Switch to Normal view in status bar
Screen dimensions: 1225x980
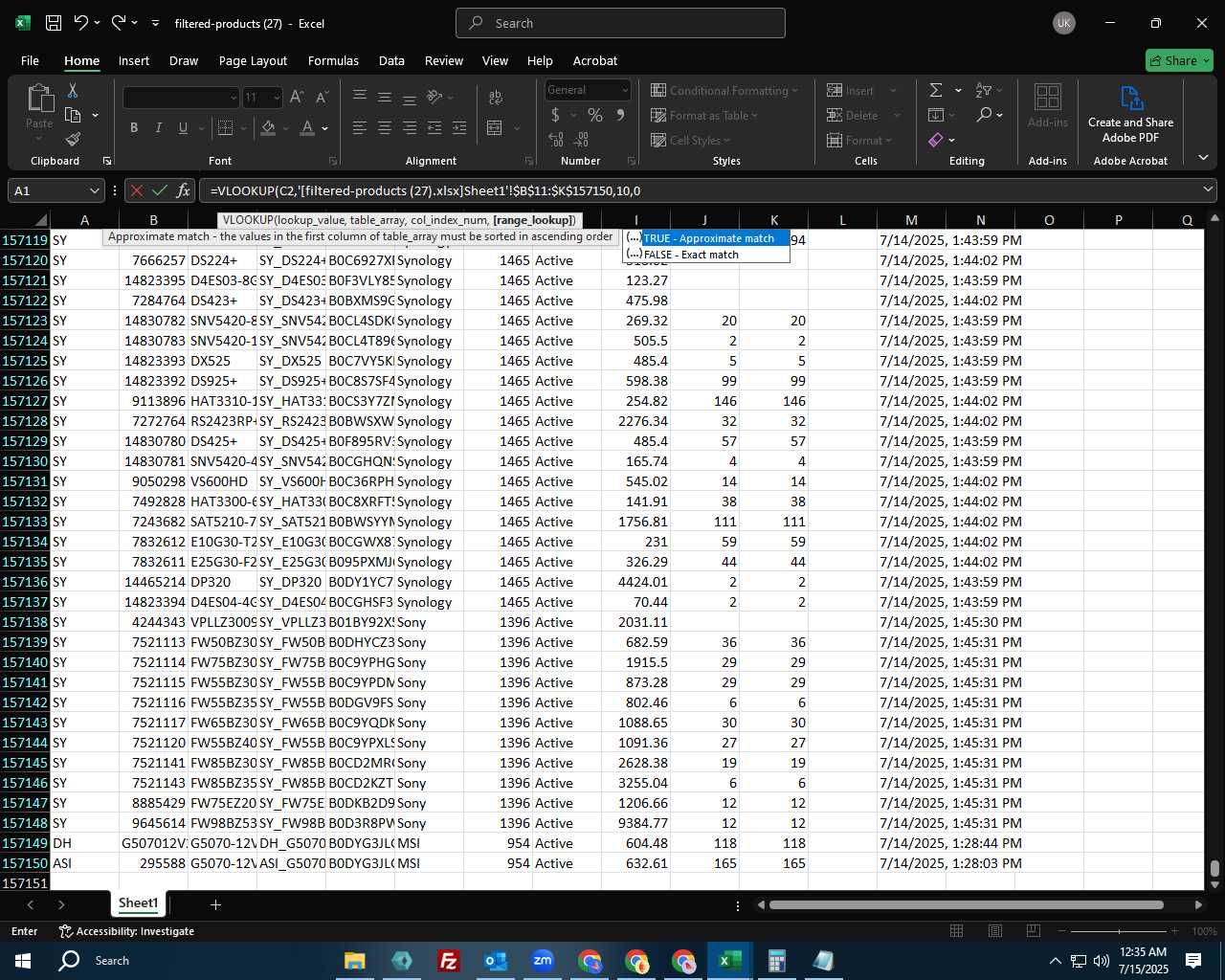(x=956, y=931)
